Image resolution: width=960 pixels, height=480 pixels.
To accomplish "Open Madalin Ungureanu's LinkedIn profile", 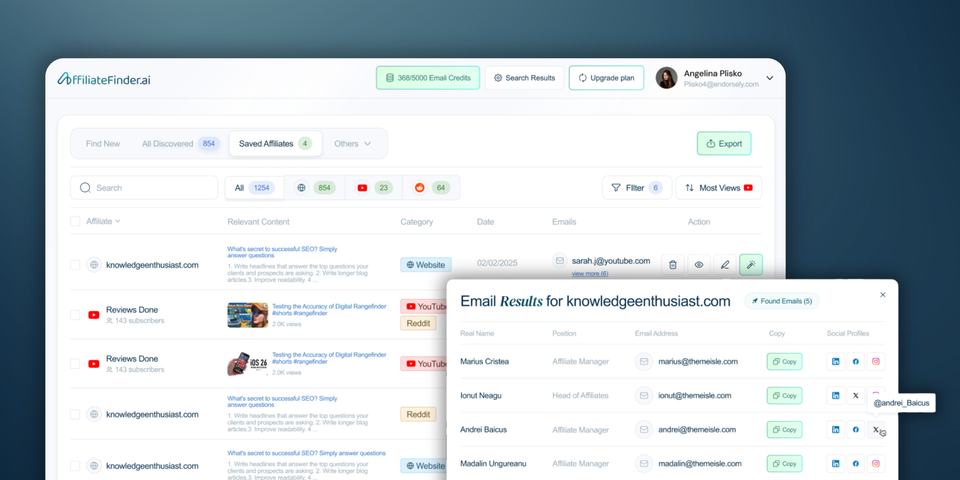I will pyautogui.click(x=835, y=464).
